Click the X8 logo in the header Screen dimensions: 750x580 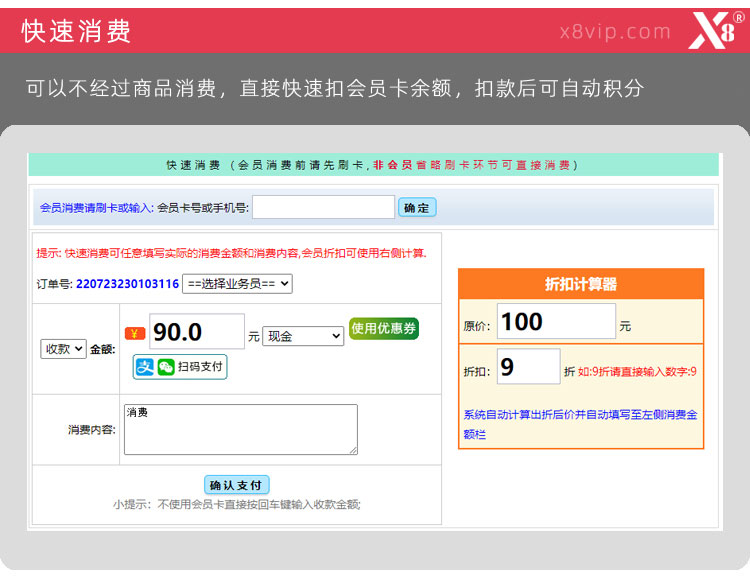click(716, 30)
